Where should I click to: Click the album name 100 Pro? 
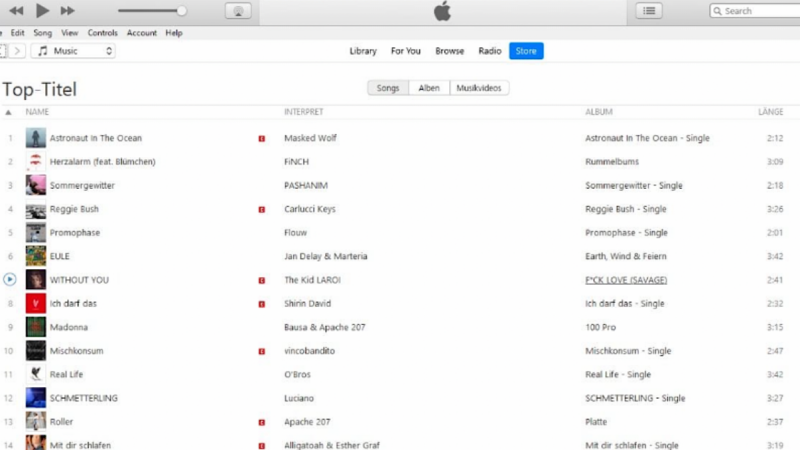601,327
